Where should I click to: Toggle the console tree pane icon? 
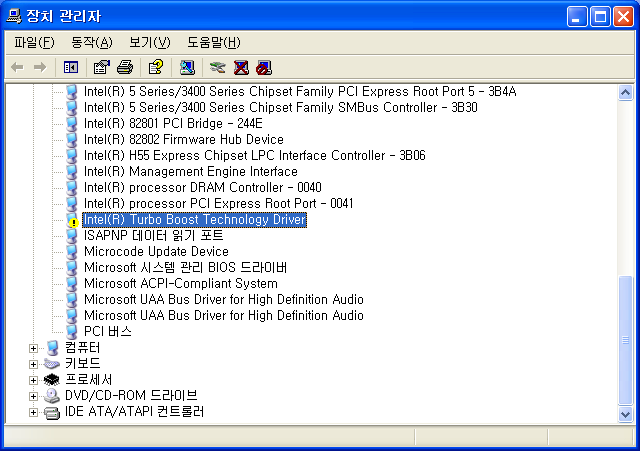pyautogui.click(x=71, y=67)
